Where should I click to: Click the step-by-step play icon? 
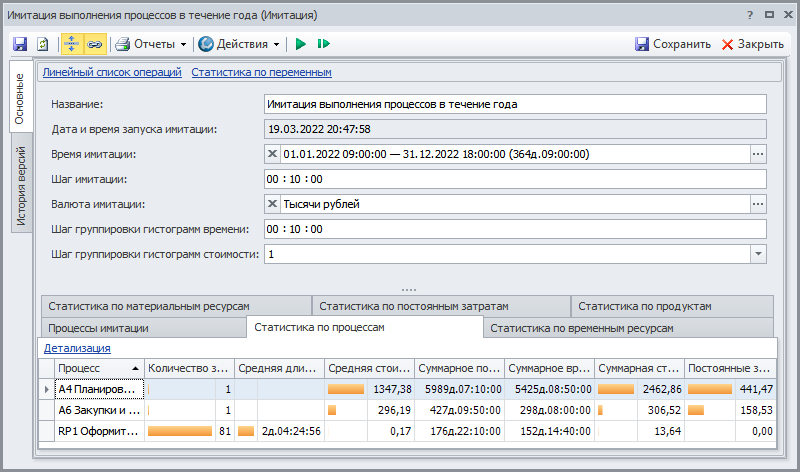pyautogui.click(x=323, y=44)
